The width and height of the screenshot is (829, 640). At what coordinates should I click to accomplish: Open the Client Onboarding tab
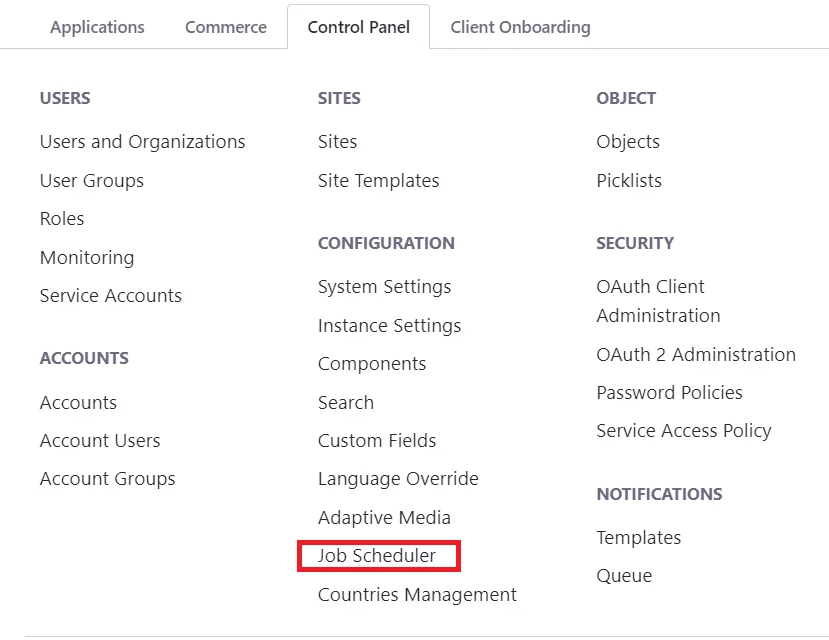(x=520, y=27)
